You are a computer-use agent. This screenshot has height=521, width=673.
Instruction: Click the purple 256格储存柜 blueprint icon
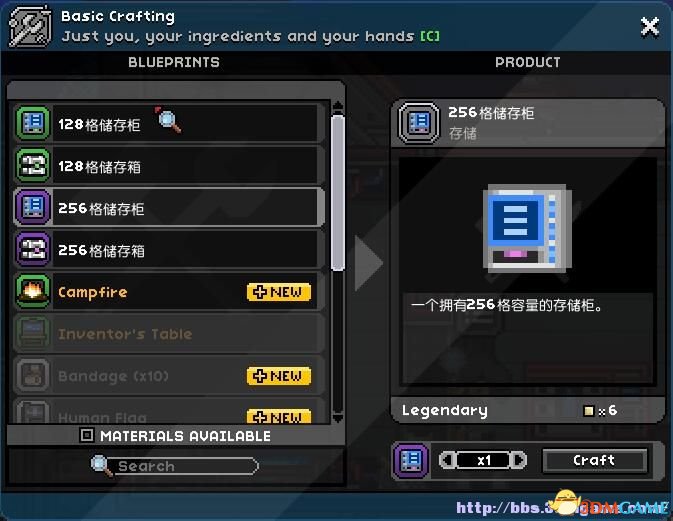(33, 207)
